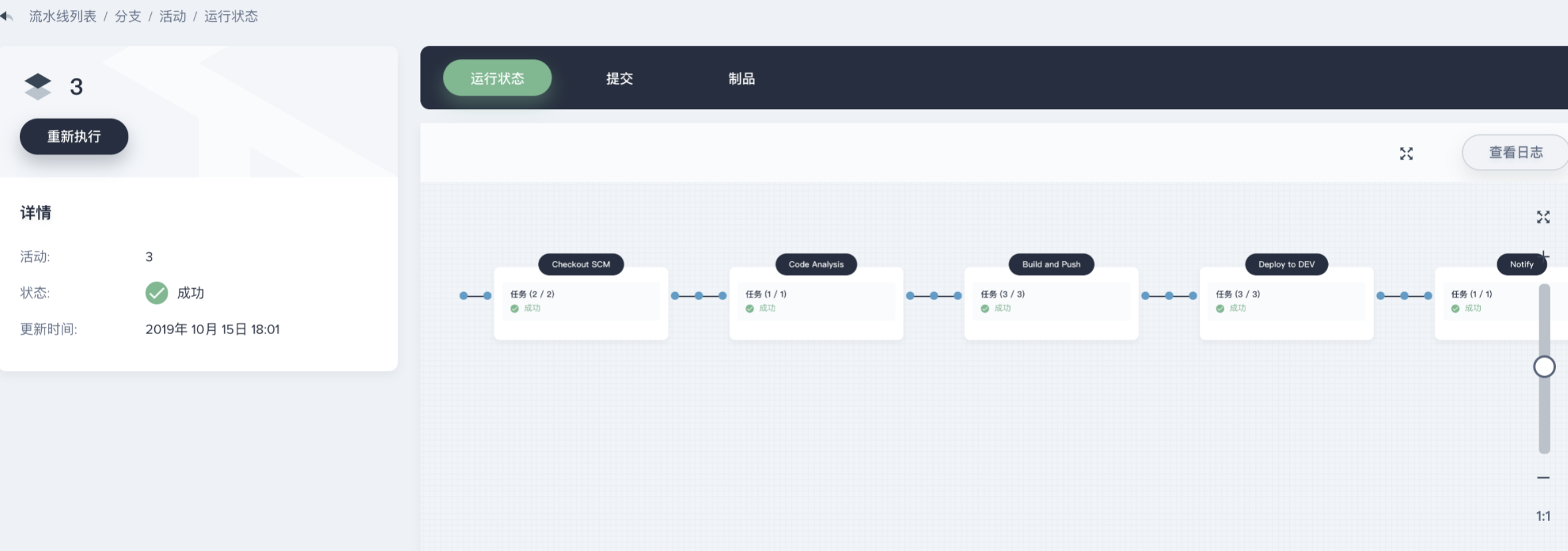Click the zoom slider handle

click(1544, 367)
